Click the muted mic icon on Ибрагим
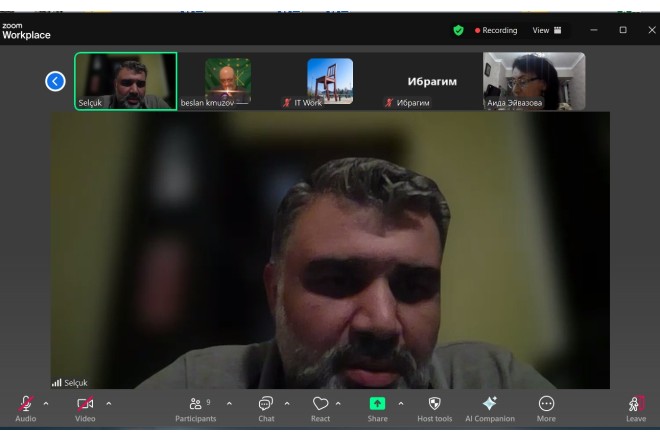The height and width of the screenshot is (441, 660). point(389,103)
